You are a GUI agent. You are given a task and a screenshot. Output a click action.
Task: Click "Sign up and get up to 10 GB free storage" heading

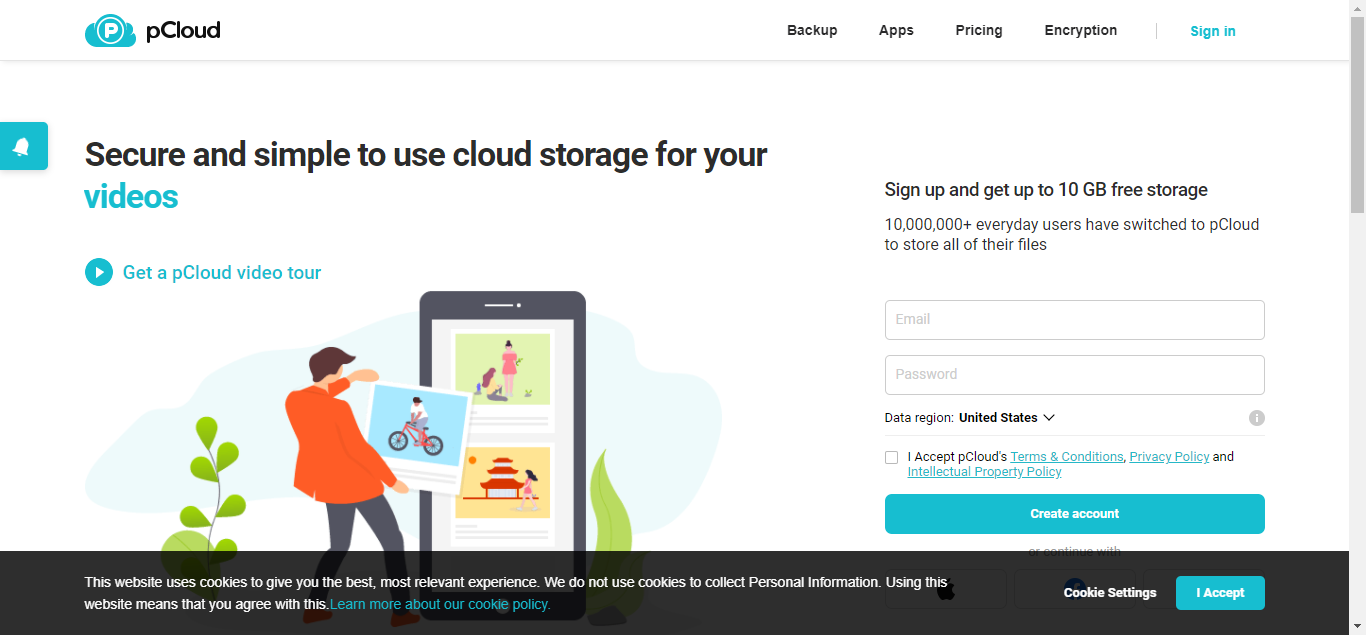(x=1046, y=190)
